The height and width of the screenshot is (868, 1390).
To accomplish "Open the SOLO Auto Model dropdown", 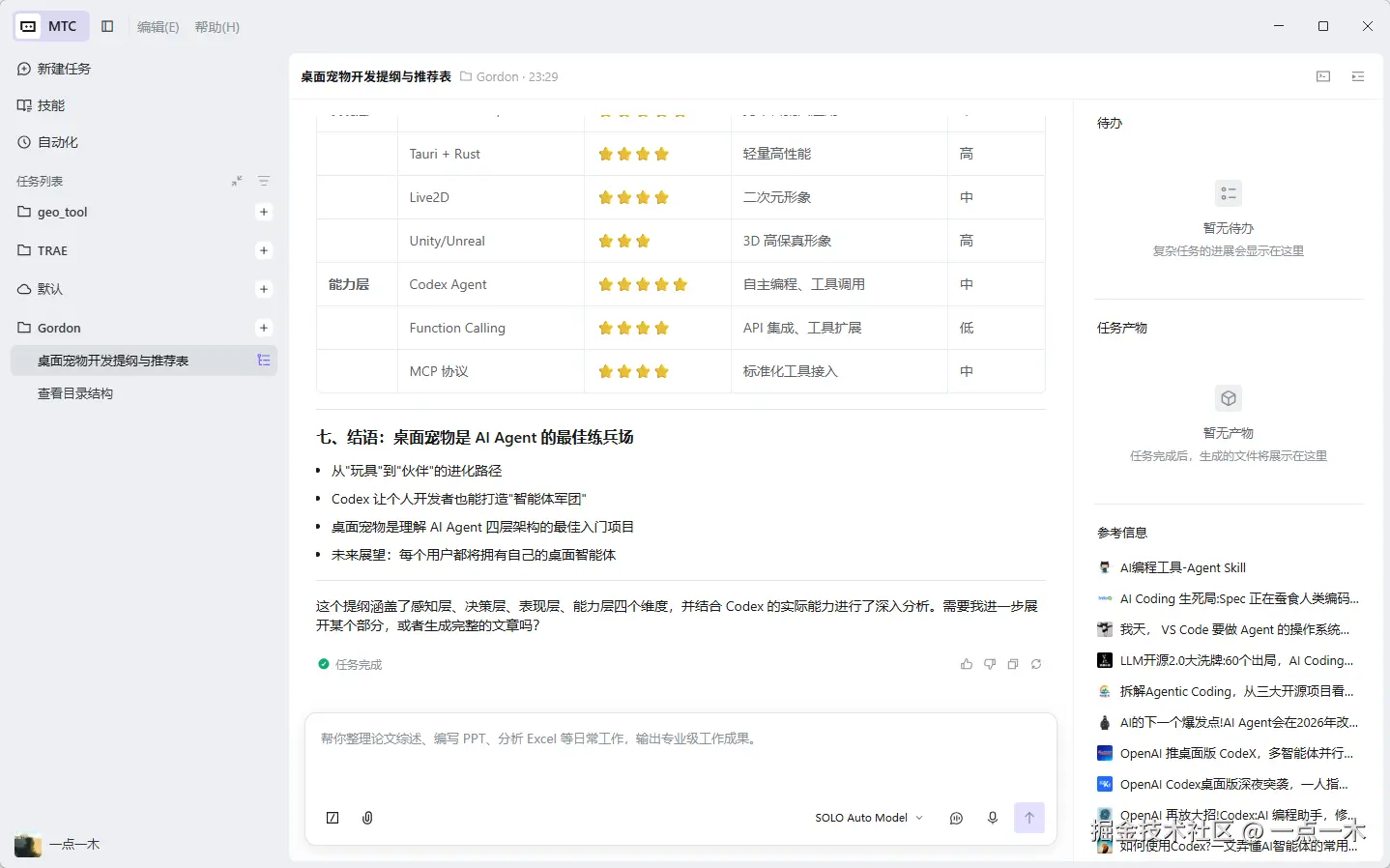I will pyautogui.click(x=869, y=818).
